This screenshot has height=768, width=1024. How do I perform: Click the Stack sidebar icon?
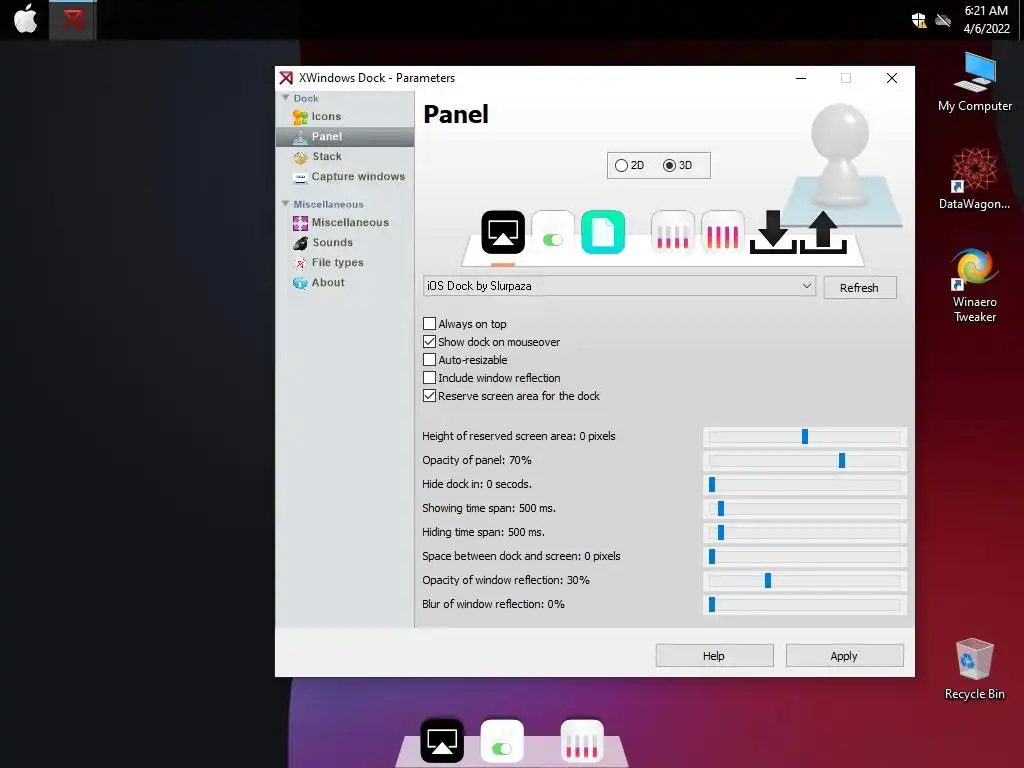(300, 157)
